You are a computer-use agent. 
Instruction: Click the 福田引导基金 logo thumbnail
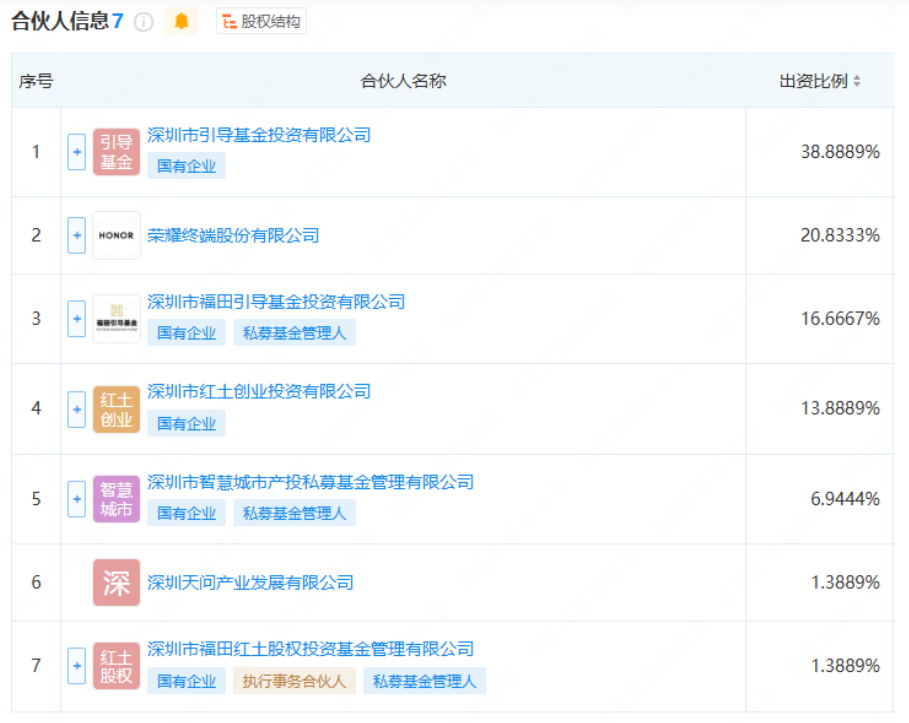pyautogui.click(x=116, y=319)
